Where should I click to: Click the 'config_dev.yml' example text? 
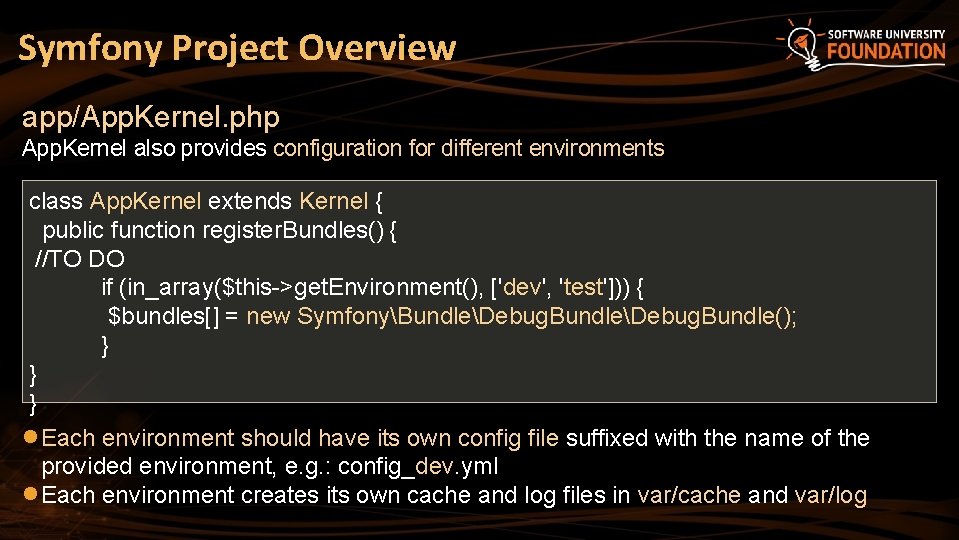418,467
